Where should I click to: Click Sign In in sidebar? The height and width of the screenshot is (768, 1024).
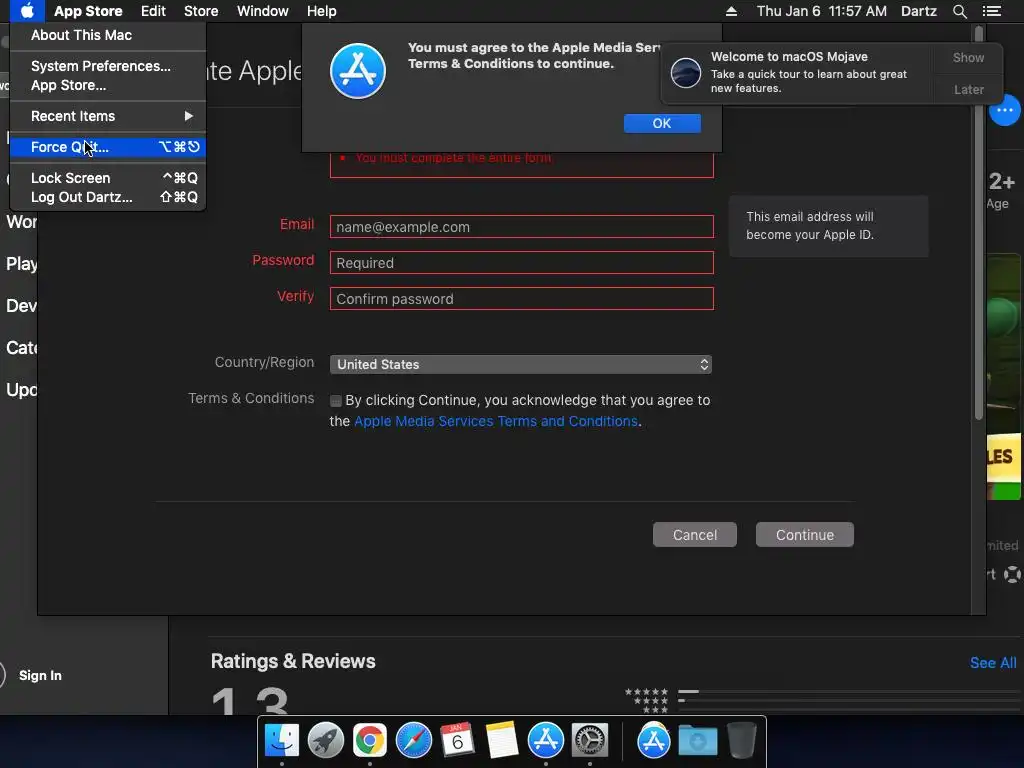pyautogui.click(x=40, y=675)
